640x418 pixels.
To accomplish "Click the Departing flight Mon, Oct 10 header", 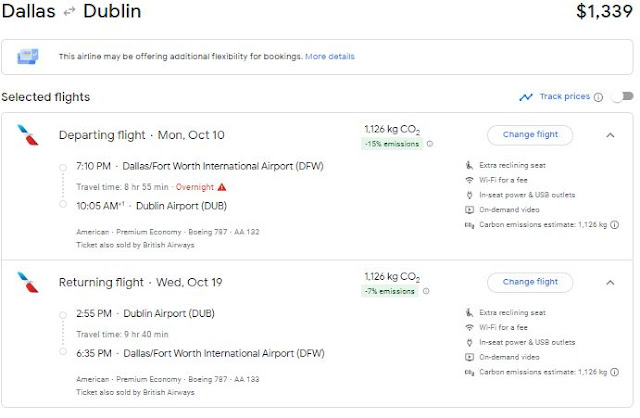I will [x=141, y=135].
